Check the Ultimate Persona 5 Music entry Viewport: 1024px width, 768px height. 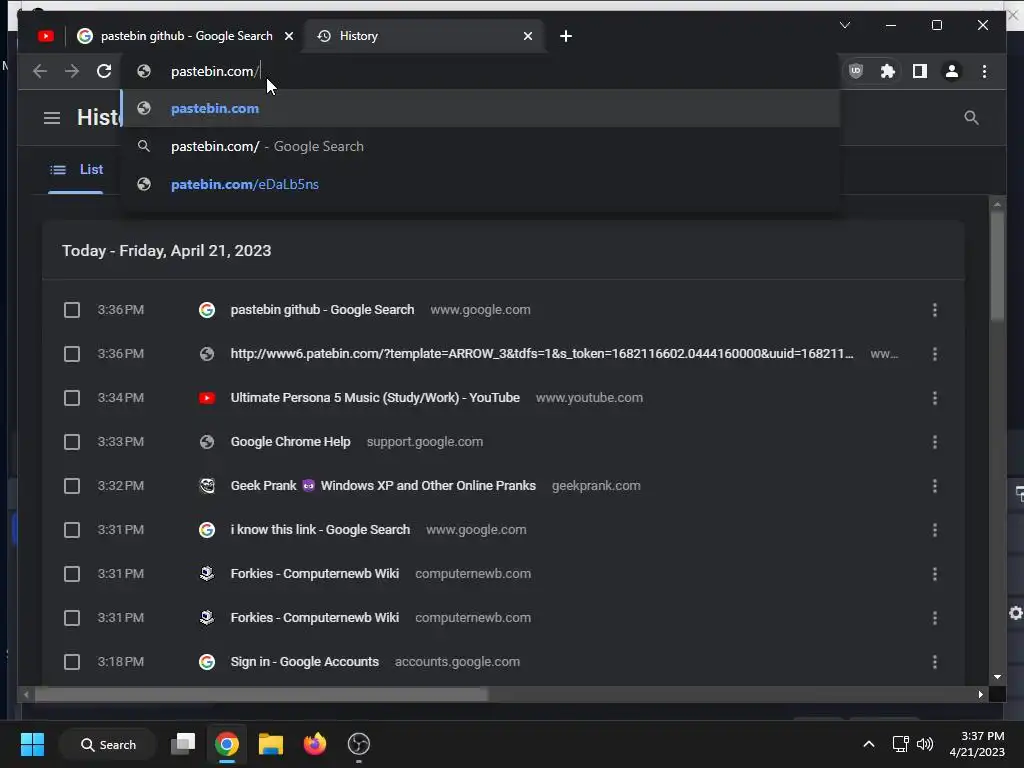[x=72, y=398]
